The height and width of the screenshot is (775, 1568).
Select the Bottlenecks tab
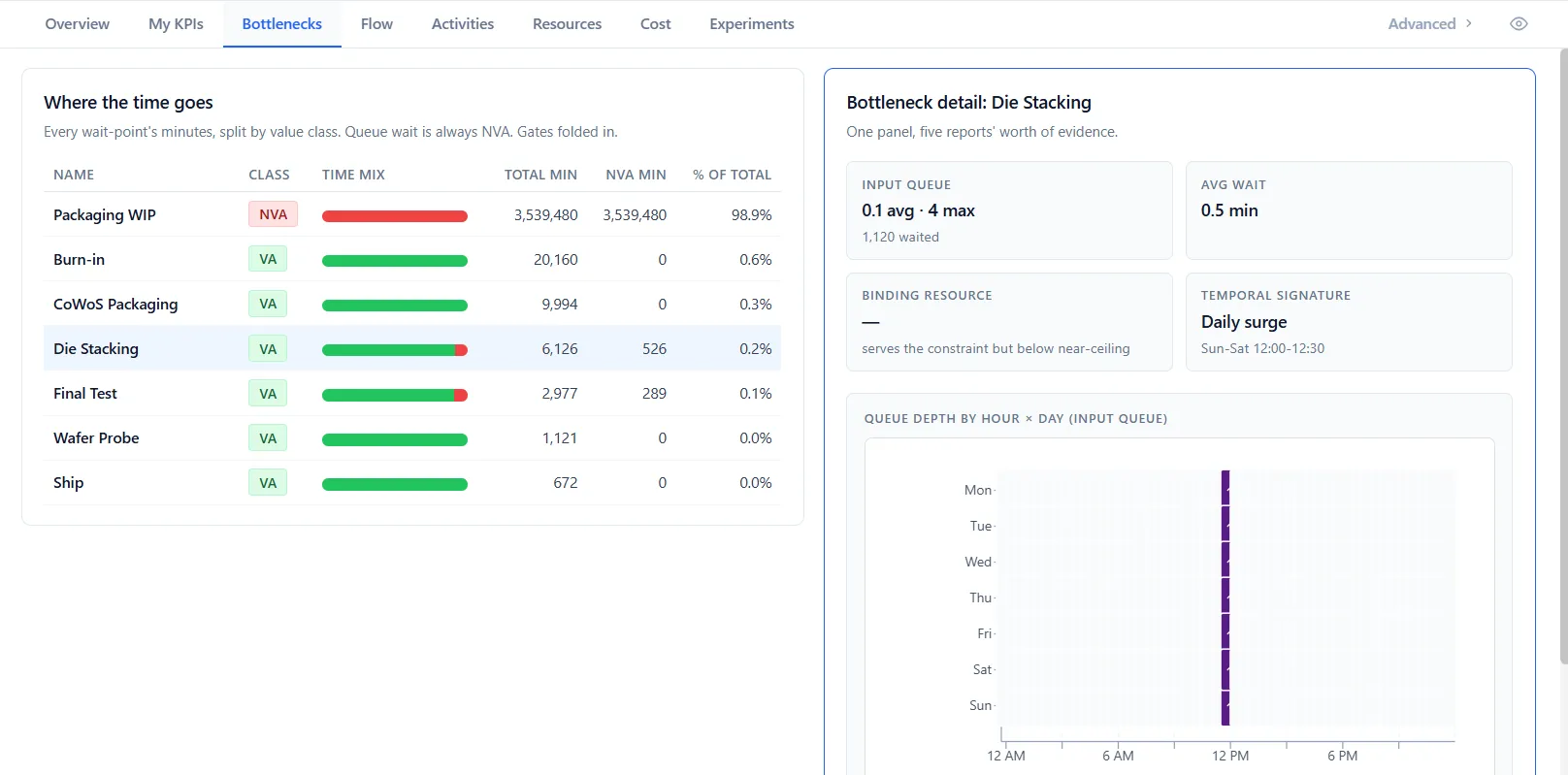282,24
